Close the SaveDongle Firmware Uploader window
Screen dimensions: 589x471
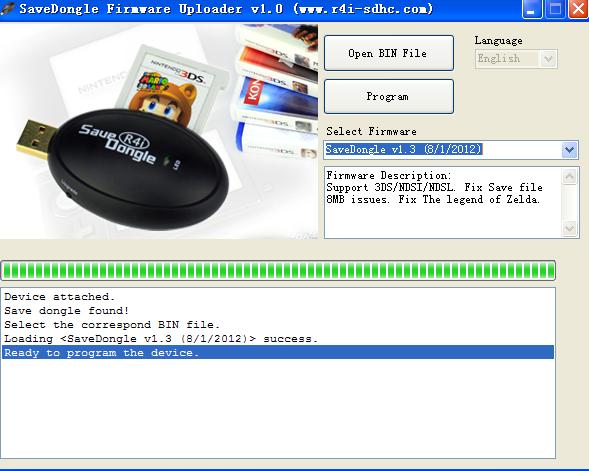[578, 9]
